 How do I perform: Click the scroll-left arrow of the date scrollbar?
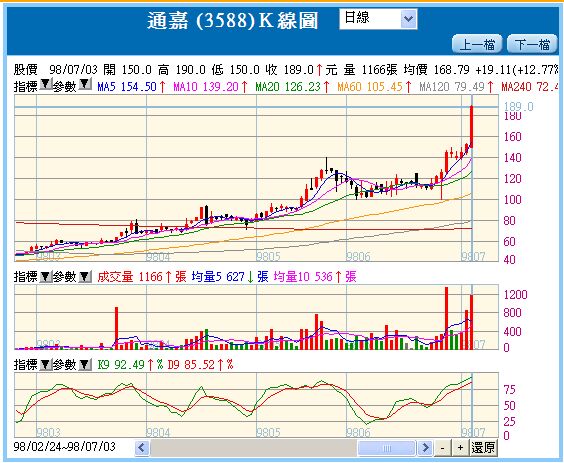[142, 448]
